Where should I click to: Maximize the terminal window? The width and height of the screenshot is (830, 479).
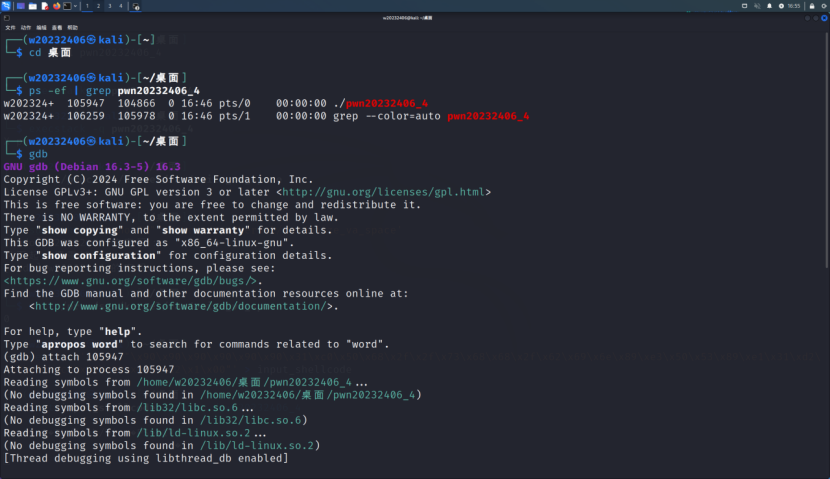(x=816, y=18)
